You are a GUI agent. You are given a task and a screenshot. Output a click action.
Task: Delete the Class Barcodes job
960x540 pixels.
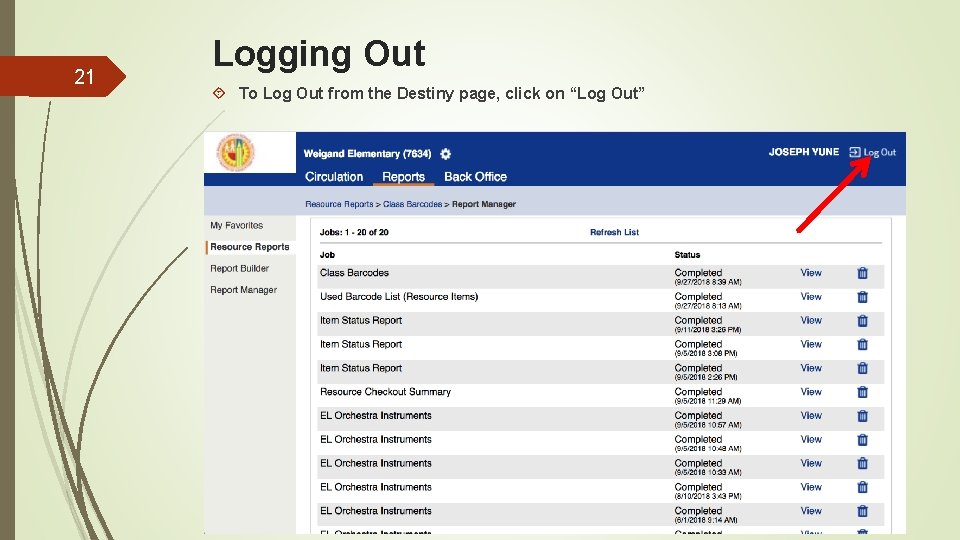coord(863,273)
